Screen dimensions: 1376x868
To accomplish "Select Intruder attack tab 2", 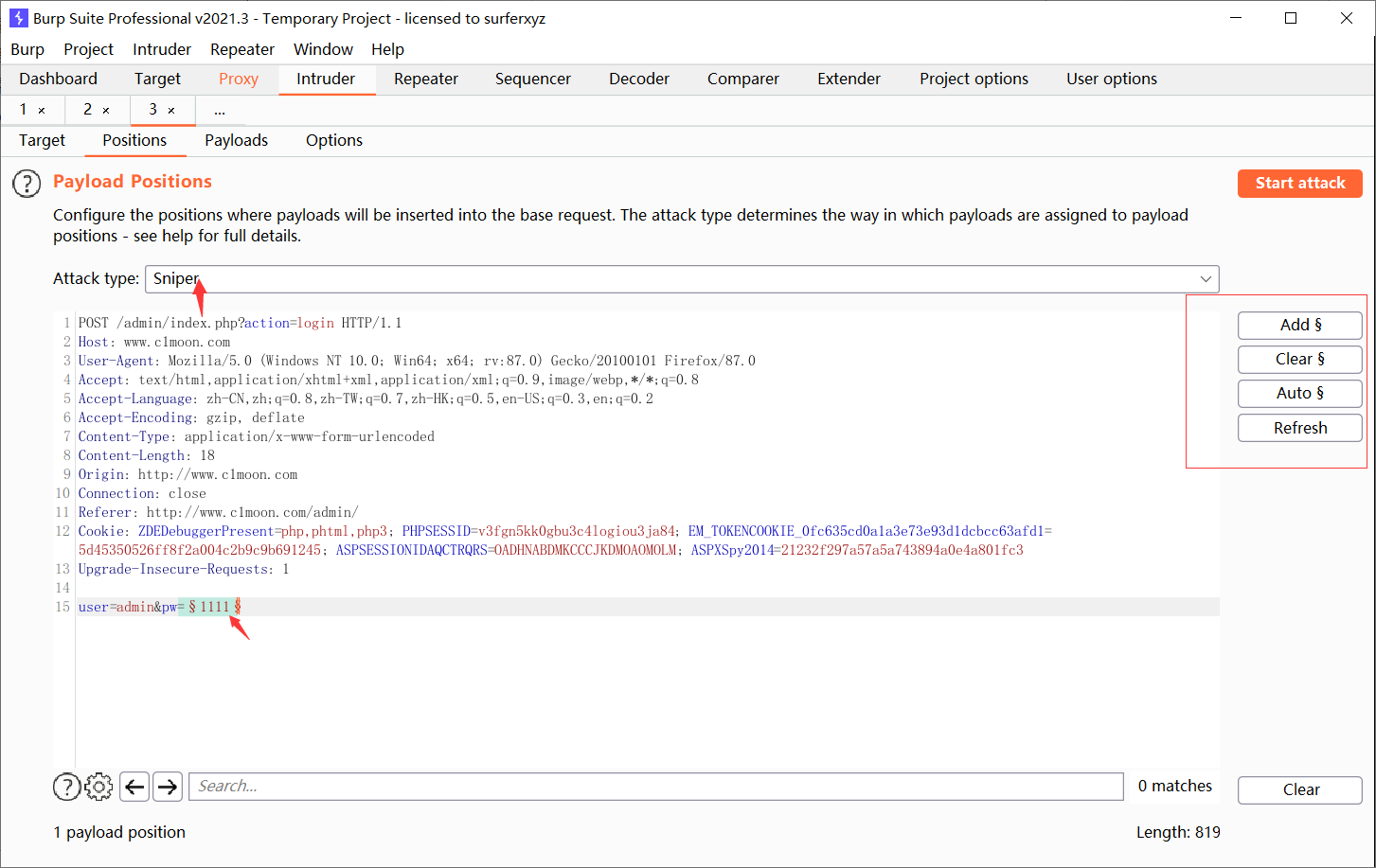I will coord(87,110).
